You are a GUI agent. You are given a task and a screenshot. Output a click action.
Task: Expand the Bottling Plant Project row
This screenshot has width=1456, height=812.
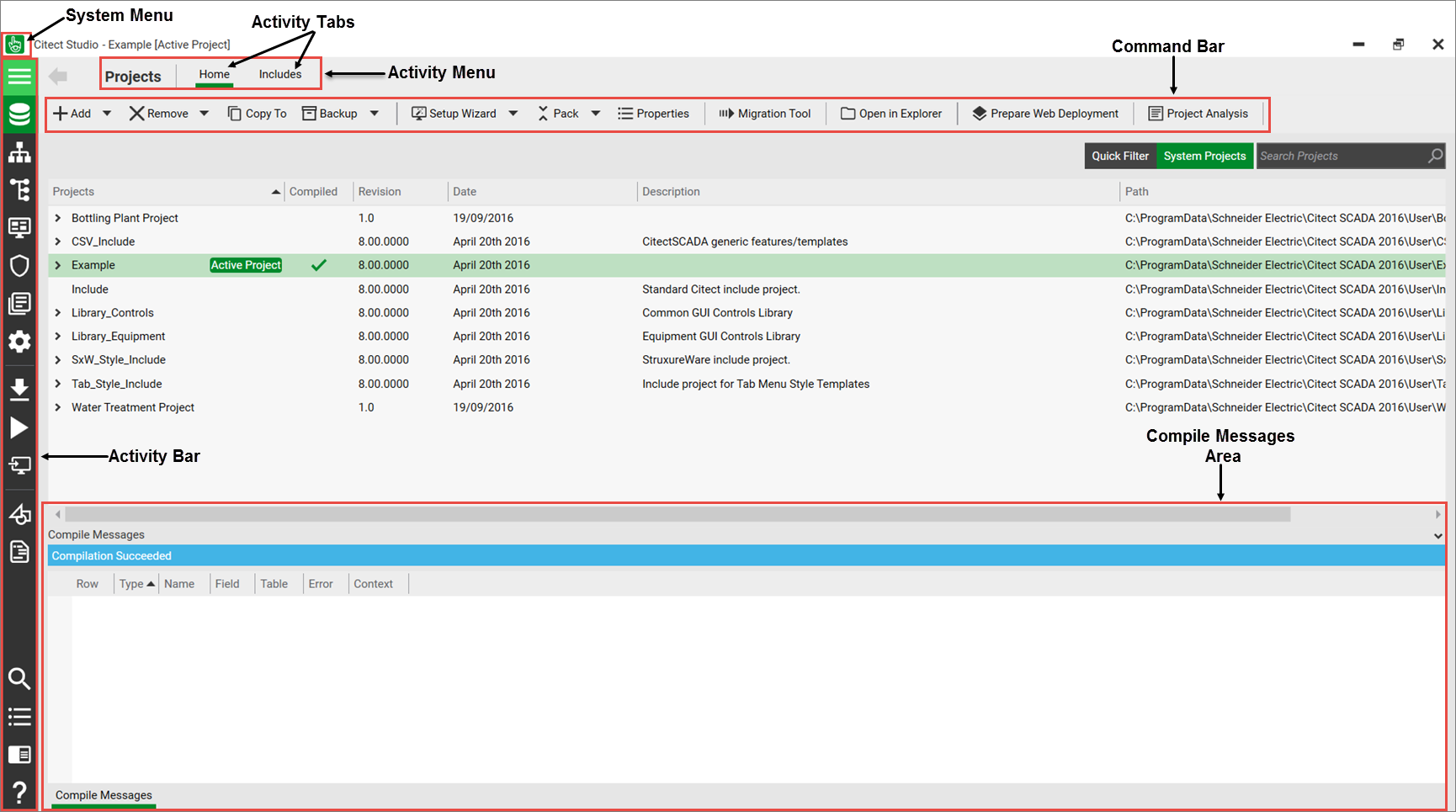coord(58,218)
